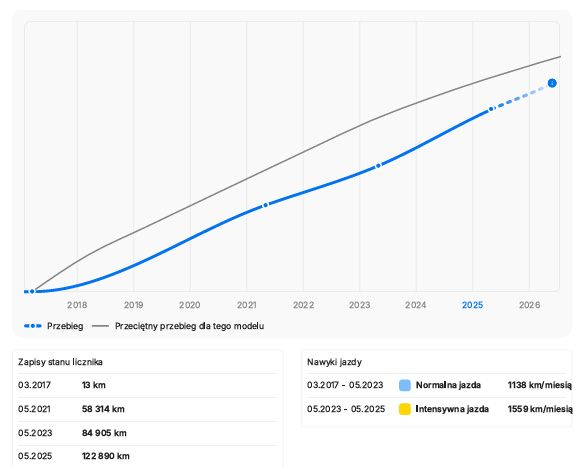Click the 2026 year axis label
Viewport: 585px width, 468px height.
pyautogui.click(x=529, y=305)
